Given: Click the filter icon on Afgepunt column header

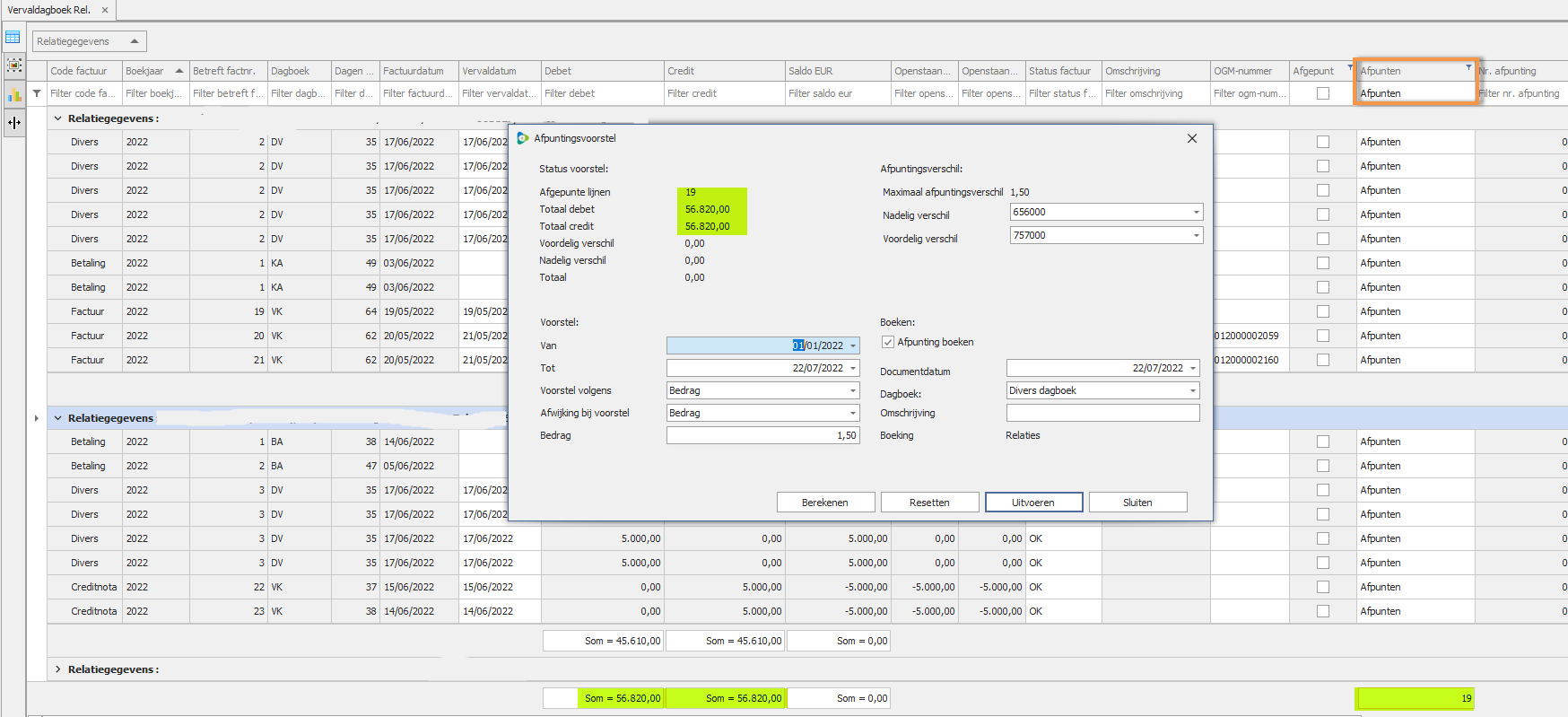Looking at the screenshot, I should (1350, 67).
